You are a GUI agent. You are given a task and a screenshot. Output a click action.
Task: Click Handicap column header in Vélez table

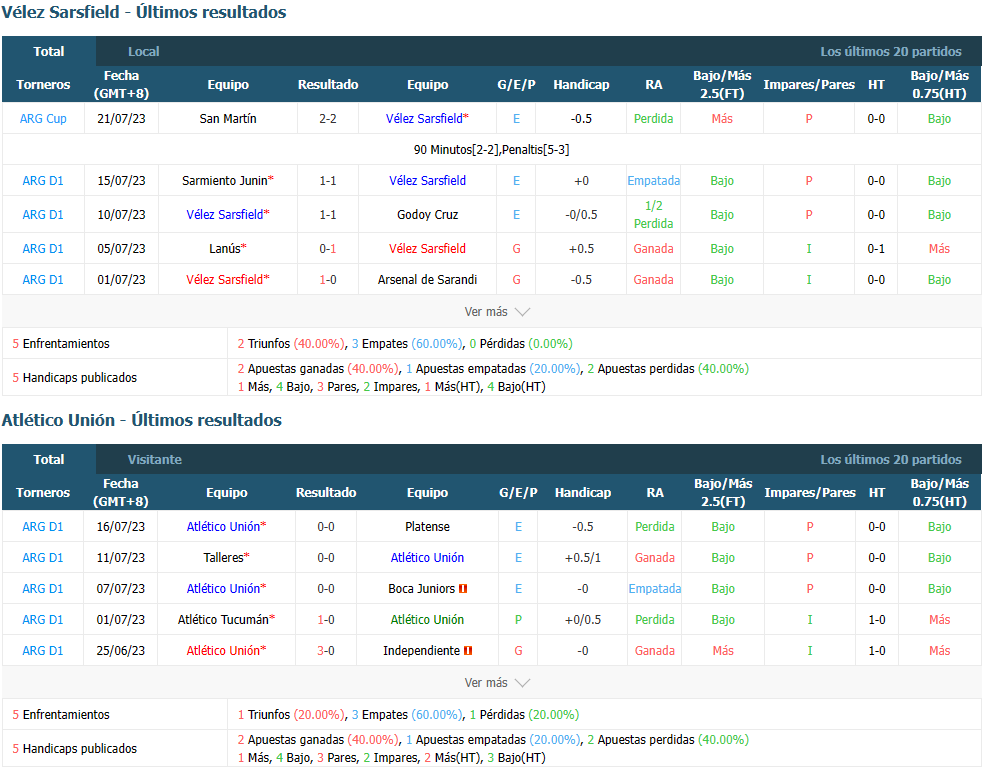(581, 84)
